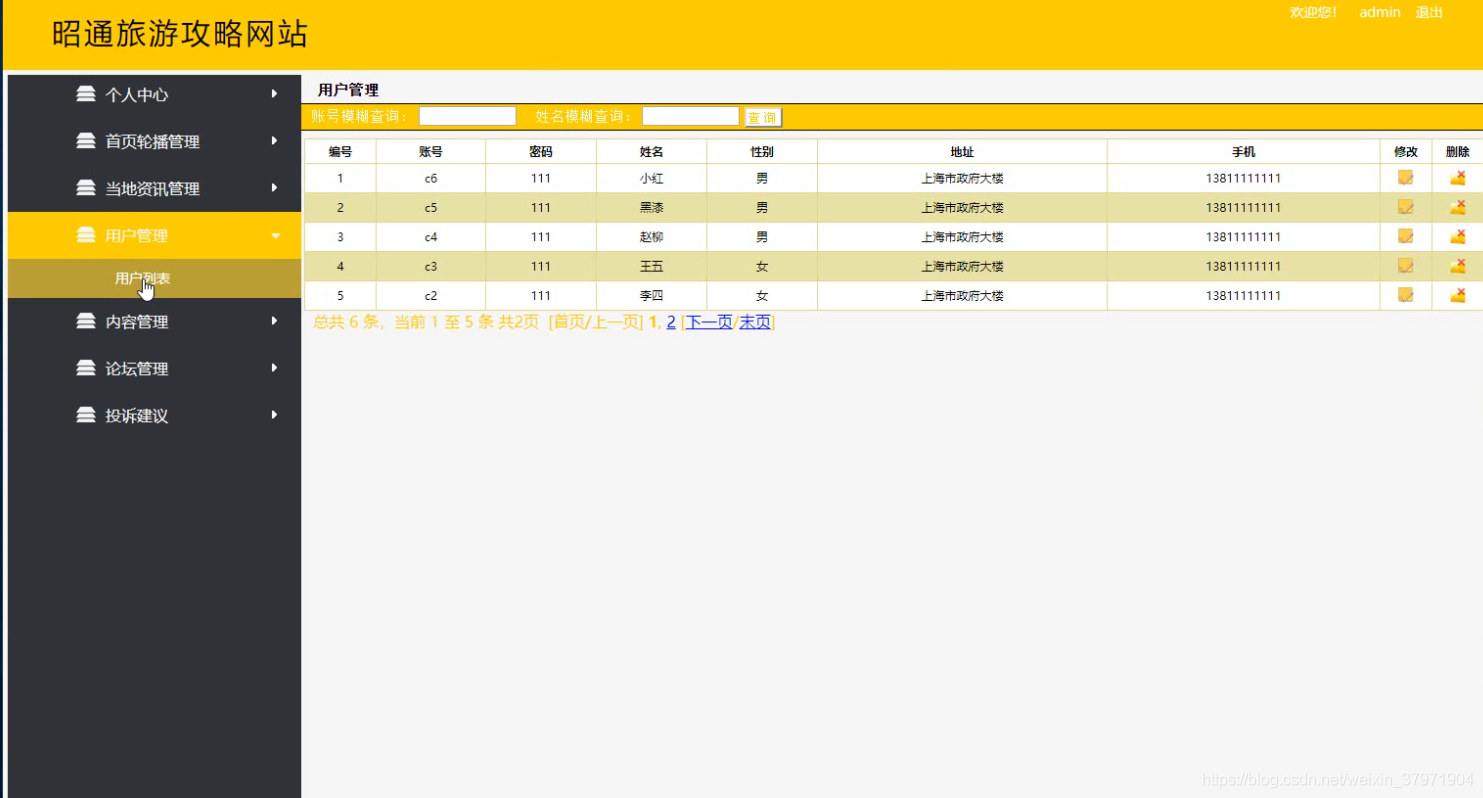Click the admin username in header
1483x798 pixels.
(x=1380, y=13)
